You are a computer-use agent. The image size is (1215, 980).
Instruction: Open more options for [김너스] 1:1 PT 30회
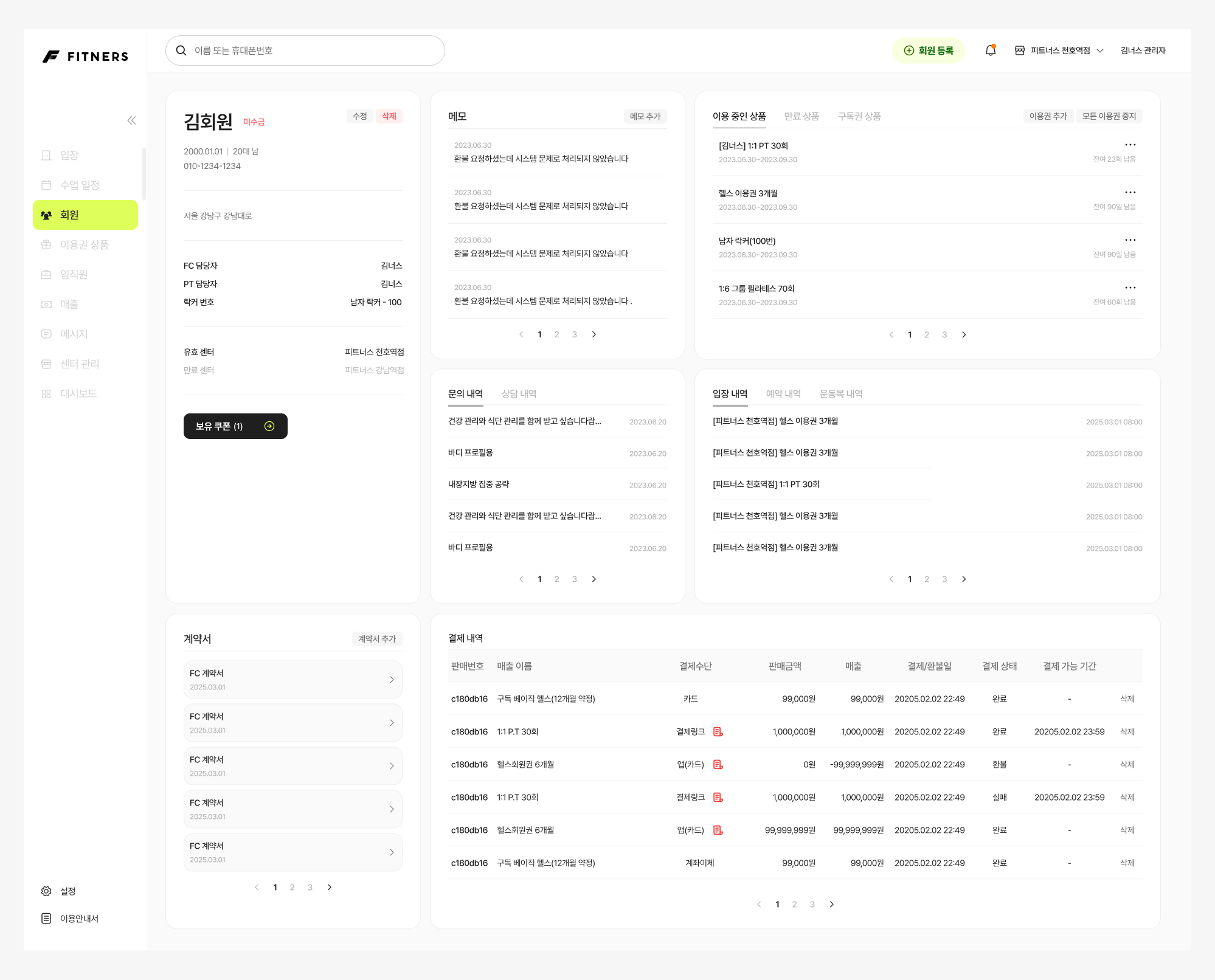[x=1130, y=145]
